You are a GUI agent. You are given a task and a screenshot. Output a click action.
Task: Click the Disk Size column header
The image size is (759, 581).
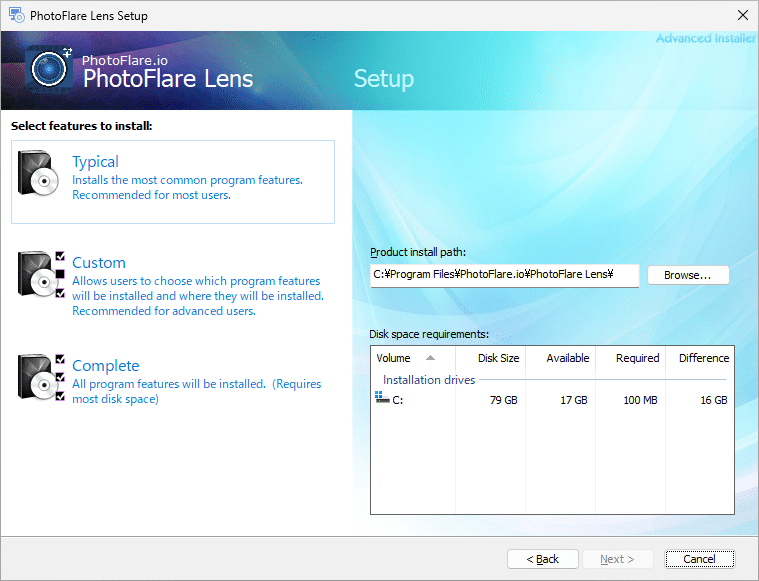490,358
